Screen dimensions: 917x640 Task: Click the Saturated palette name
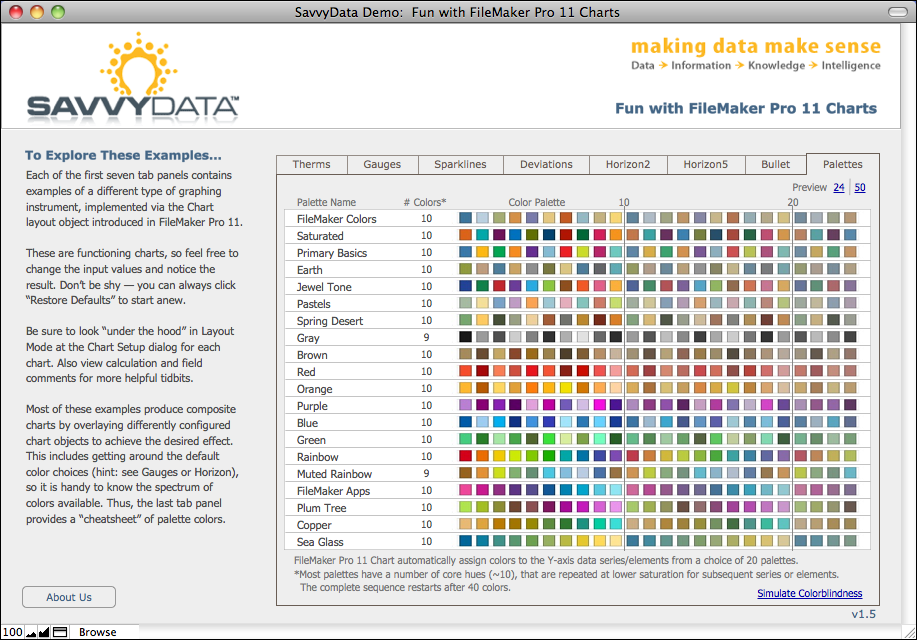click(x=320, y=236)
